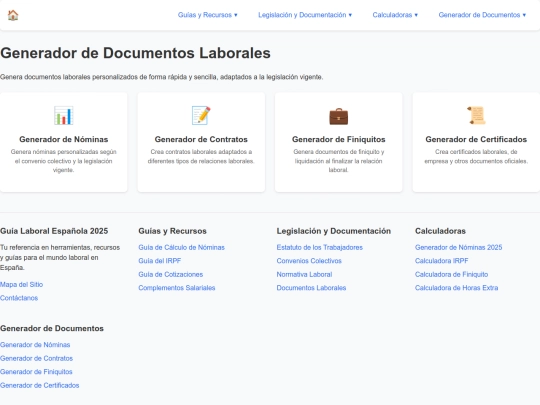Open the Generador de Nóminas card title
Screen dimensions: 540x405
point(64,139)
